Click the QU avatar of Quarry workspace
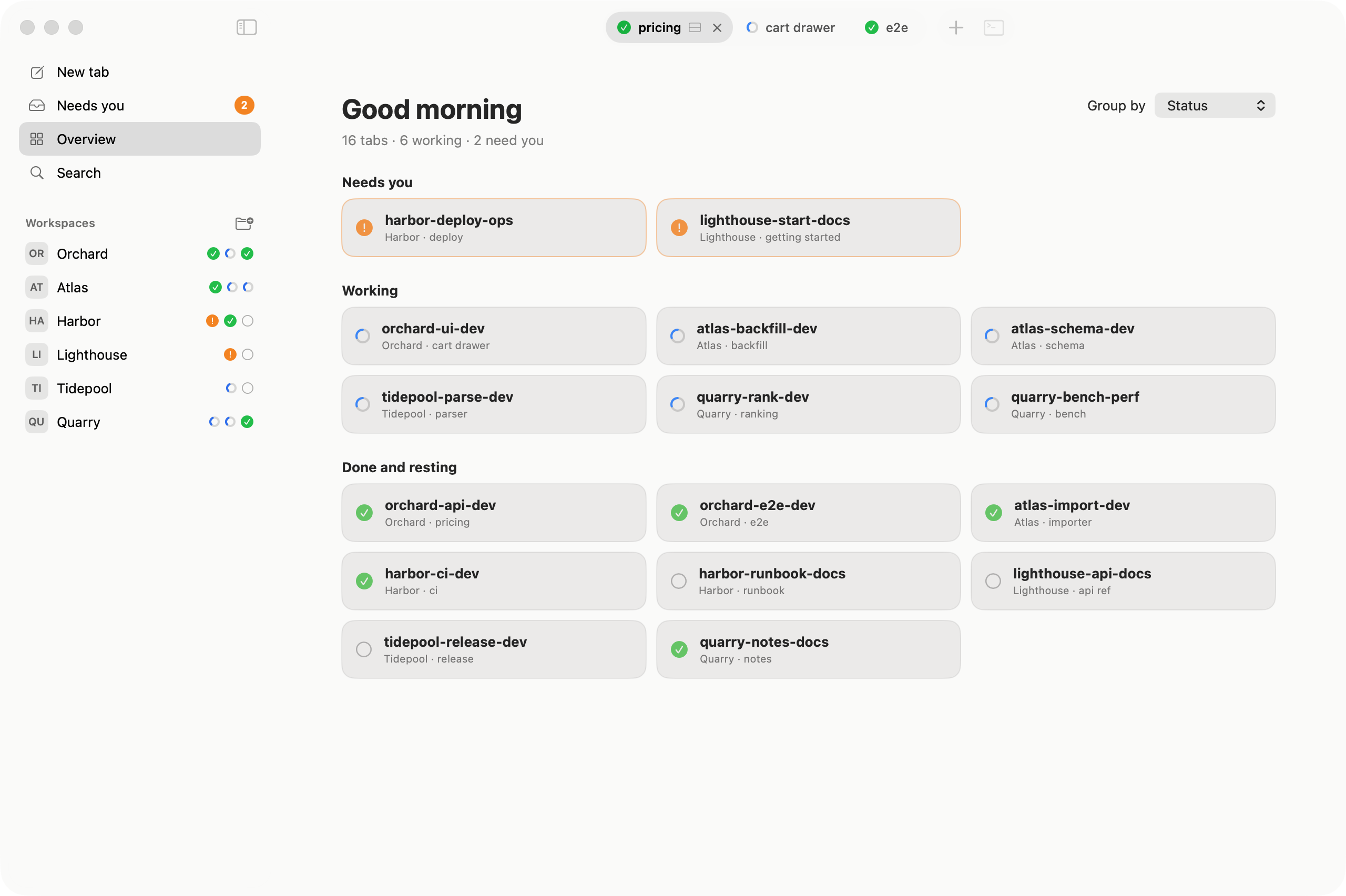Viewport: 1346px width, 896px height. (37, 422)
